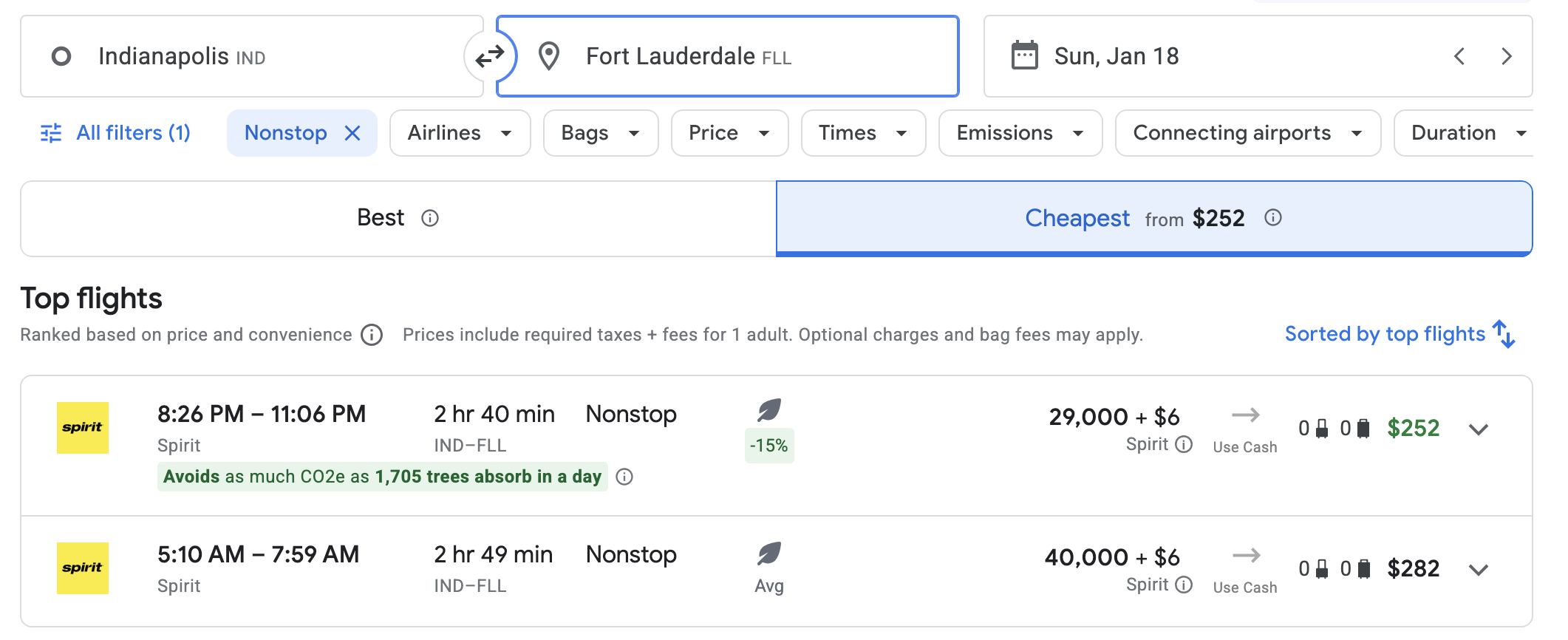This screenshot has width=1568, height=640.
Task: Click the 29,000 + $6 points price
Action: click(1114, 417)
